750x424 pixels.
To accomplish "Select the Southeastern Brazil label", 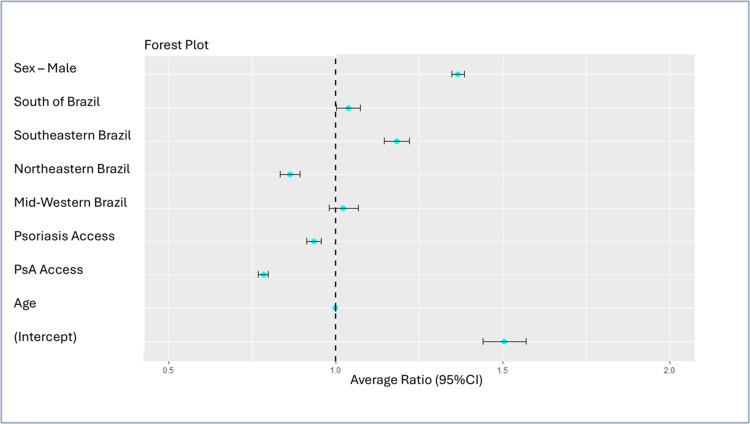I will 73,135.
